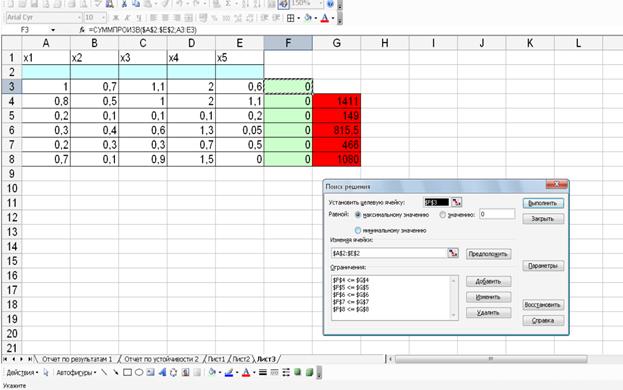Screen dimensions: 623x390
Task: Open the Name Box dropdown arrow
Action: (53, 30)
